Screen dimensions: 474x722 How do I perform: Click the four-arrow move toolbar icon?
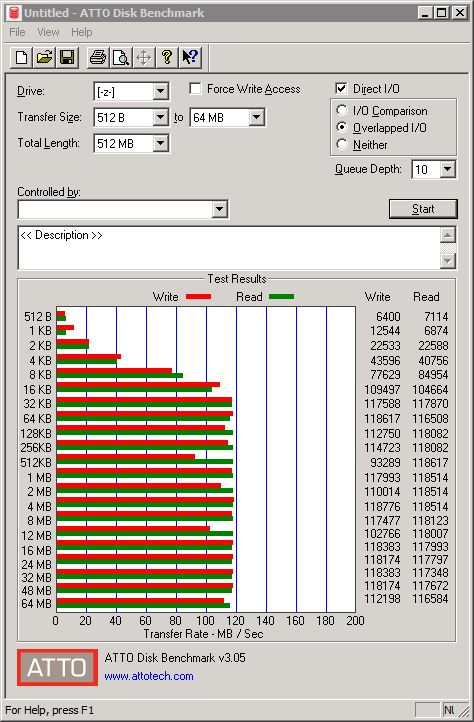(x=144, y=58)
